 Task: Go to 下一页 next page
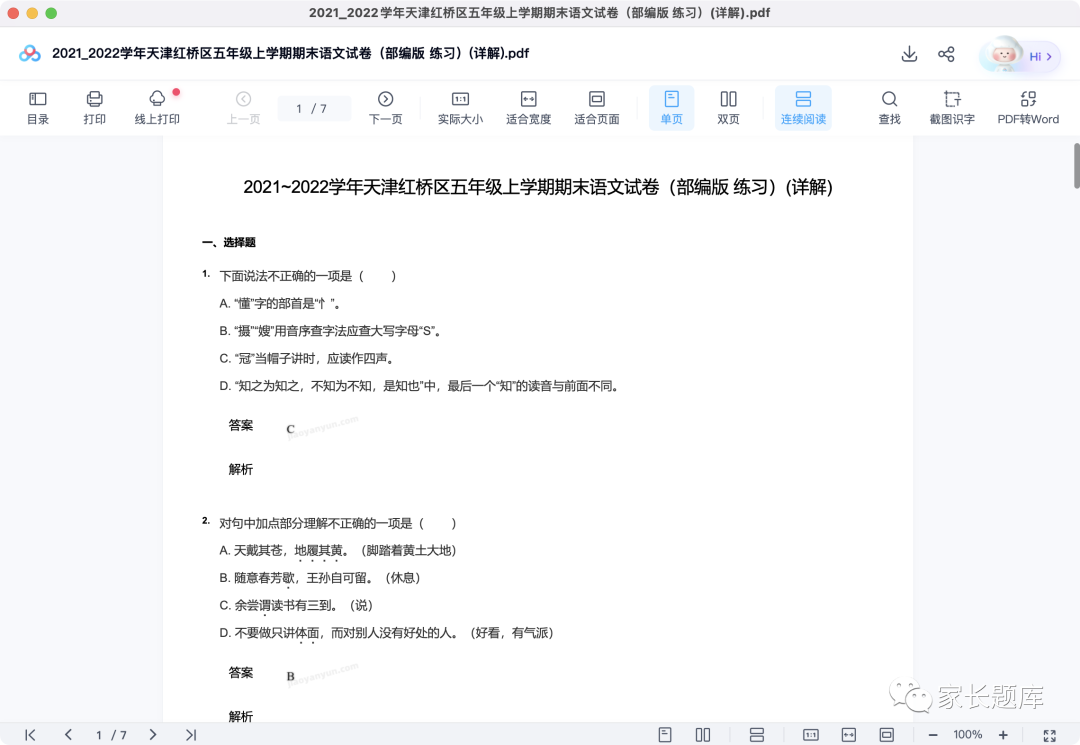(x=386, y=108)
